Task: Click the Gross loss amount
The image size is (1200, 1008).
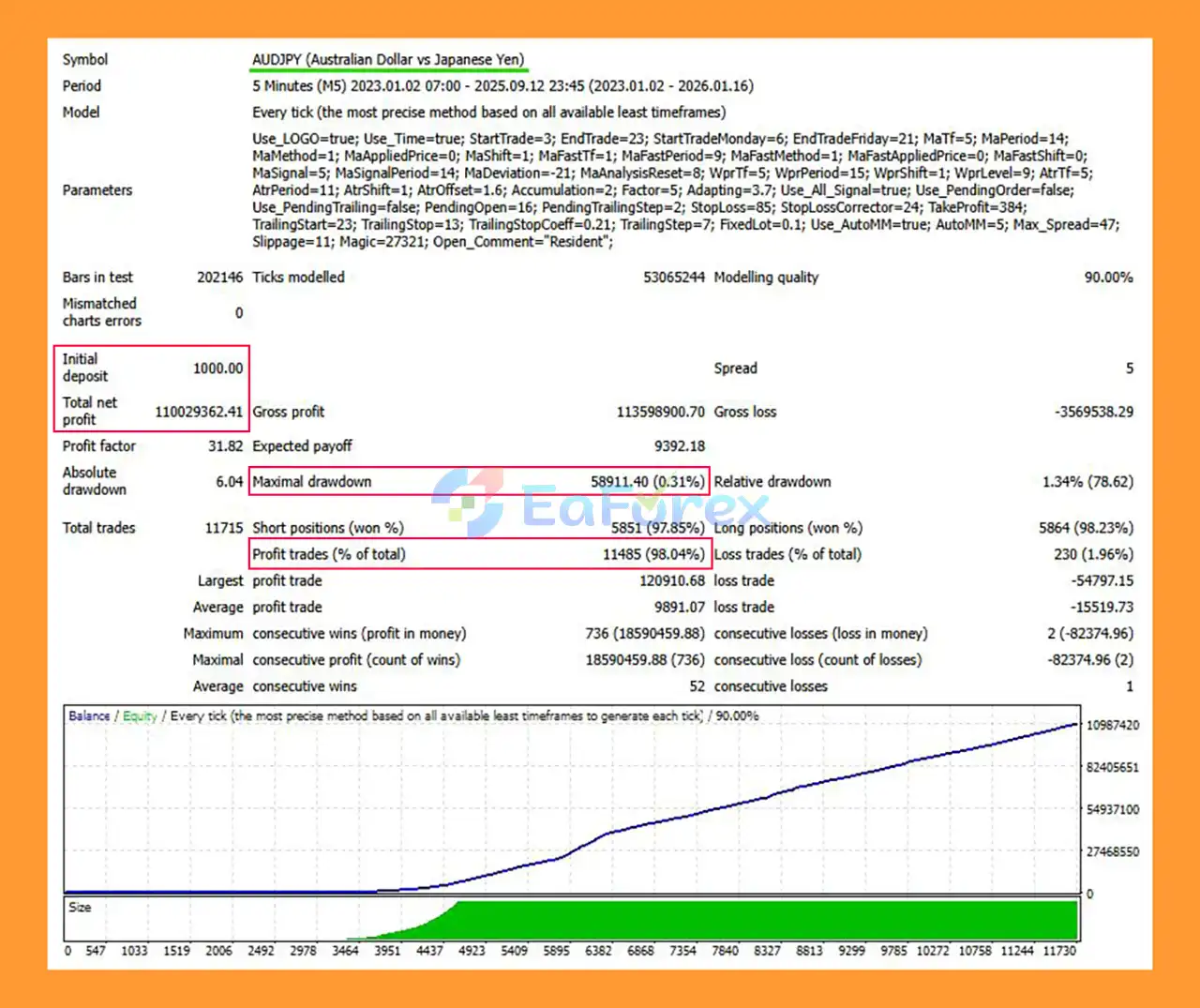Action: tap(1093, 412)
